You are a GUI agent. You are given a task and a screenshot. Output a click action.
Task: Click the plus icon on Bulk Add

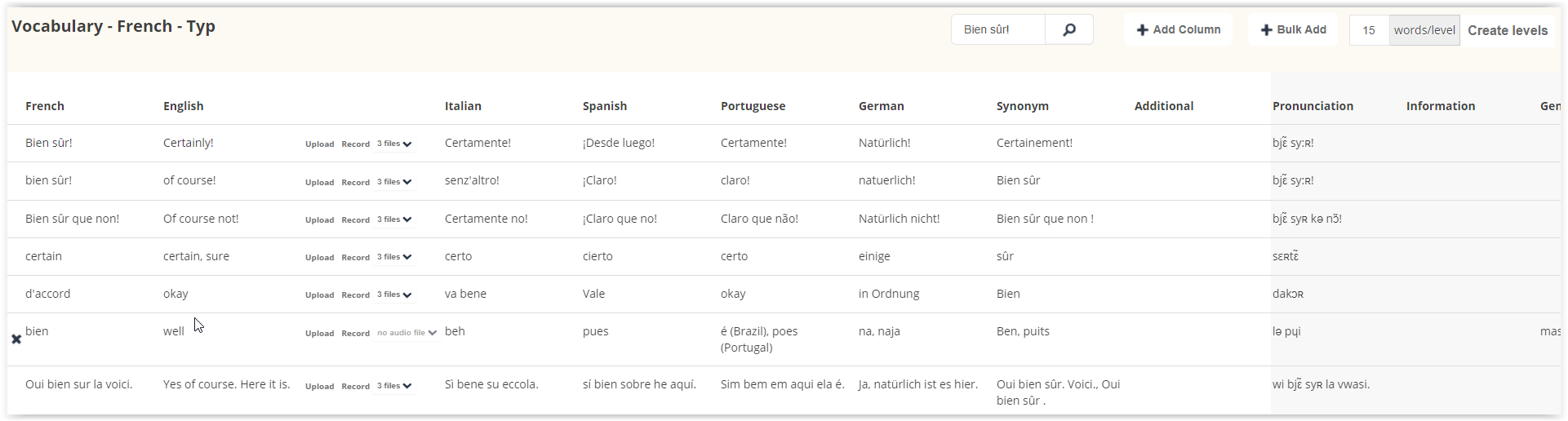click(x=1267, y=30)
